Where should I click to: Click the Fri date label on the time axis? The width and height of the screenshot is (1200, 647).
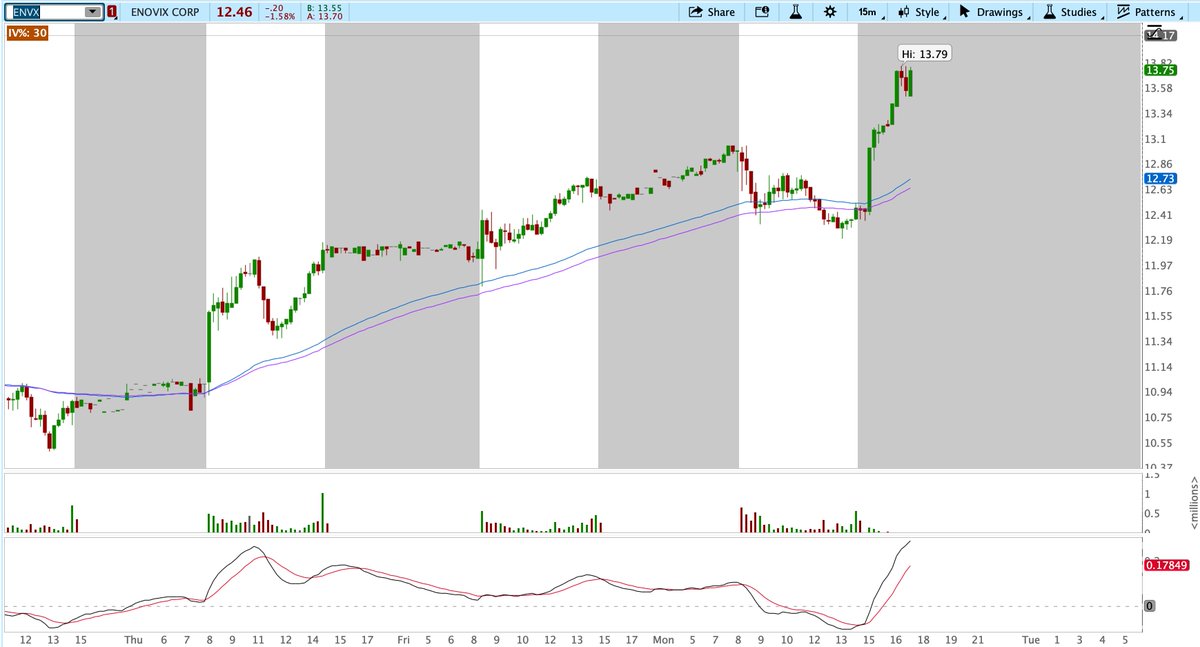pos(403,638)
